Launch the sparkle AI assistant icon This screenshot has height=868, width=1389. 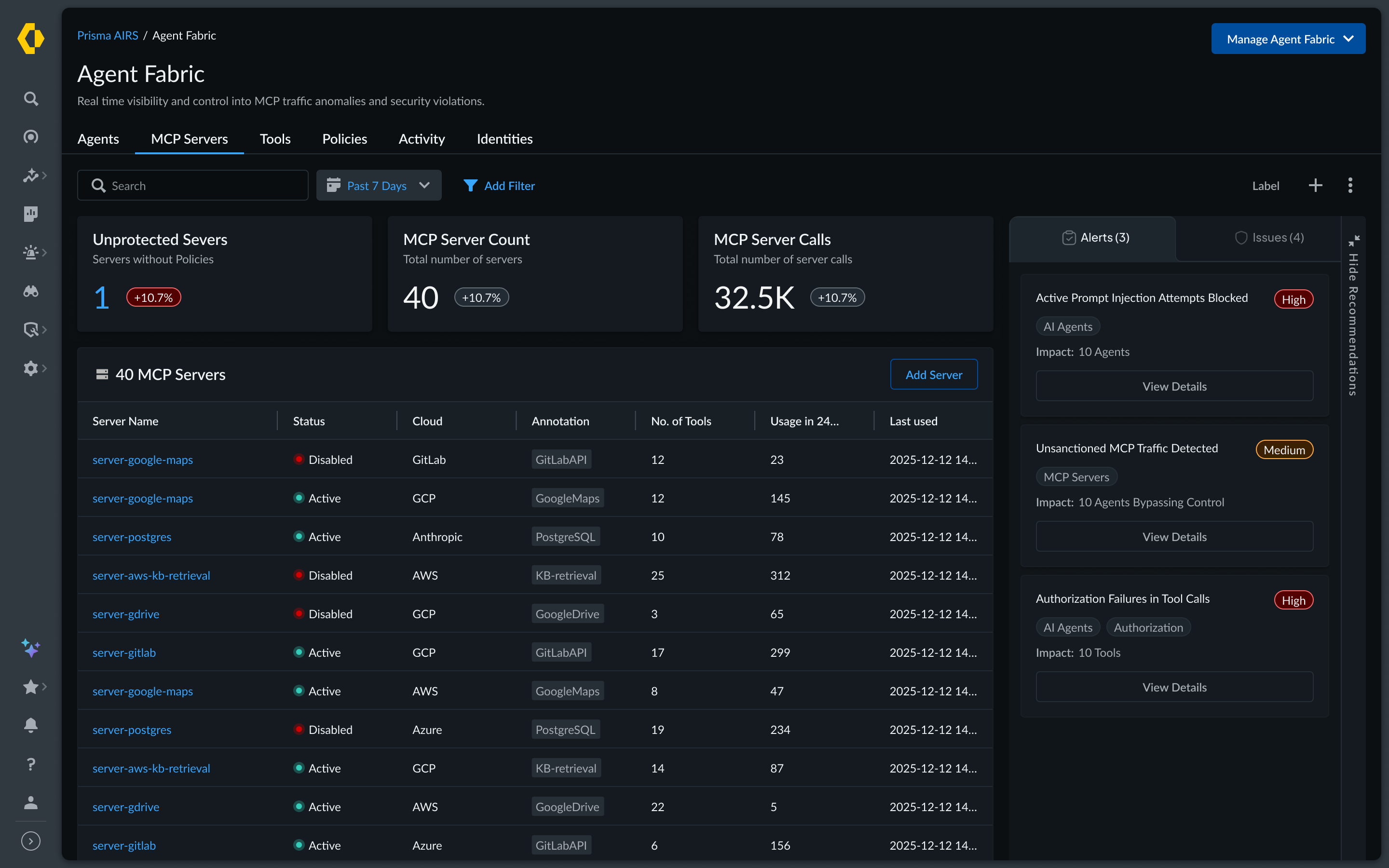pos(31,648)
